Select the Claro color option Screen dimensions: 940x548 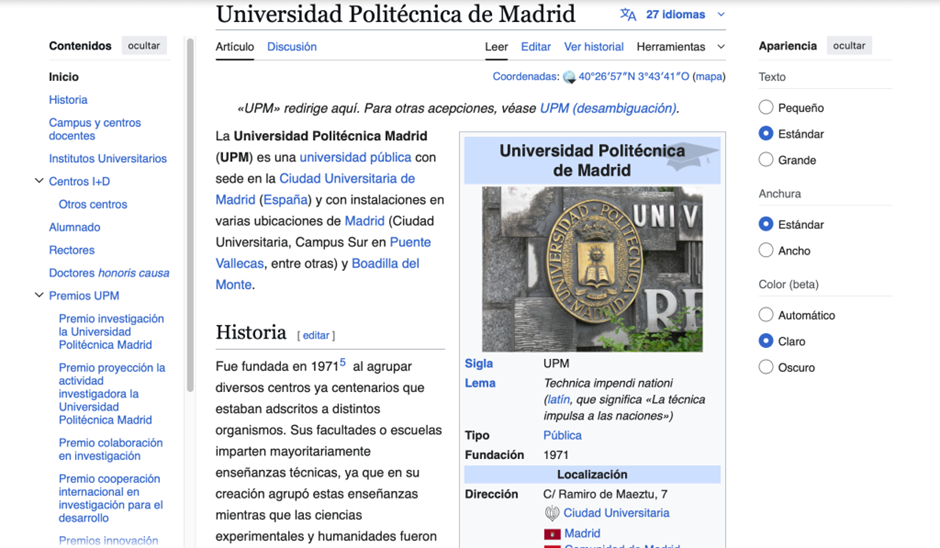pos(766,341)
